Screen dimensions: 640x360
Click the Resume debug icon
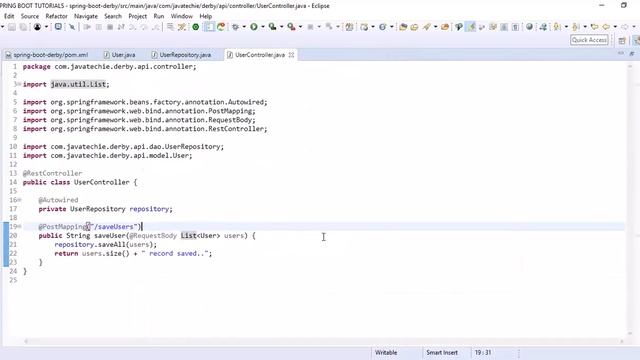click(x=87, y=27)
